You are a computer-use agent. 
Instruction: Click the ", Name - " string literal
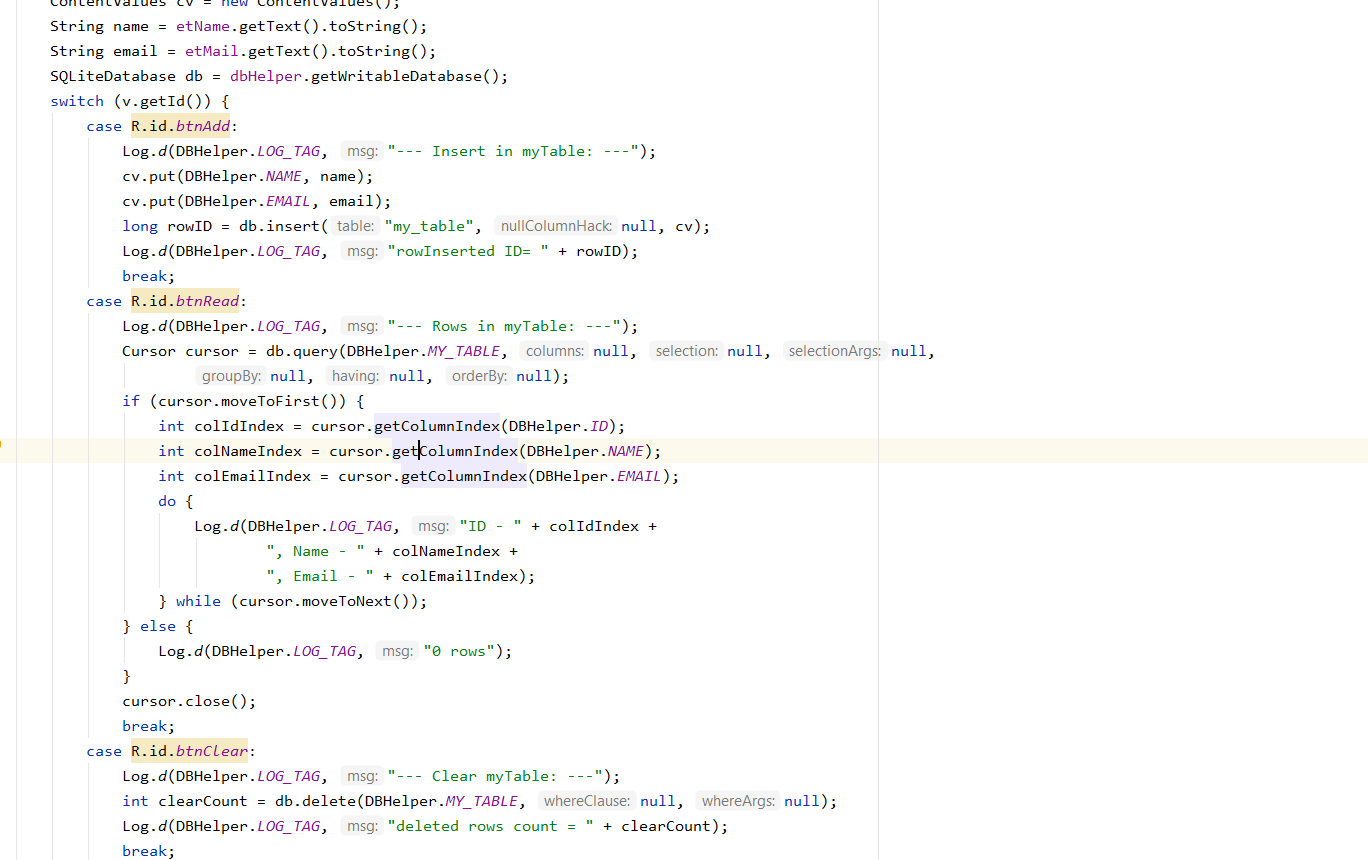pos(316,551)
